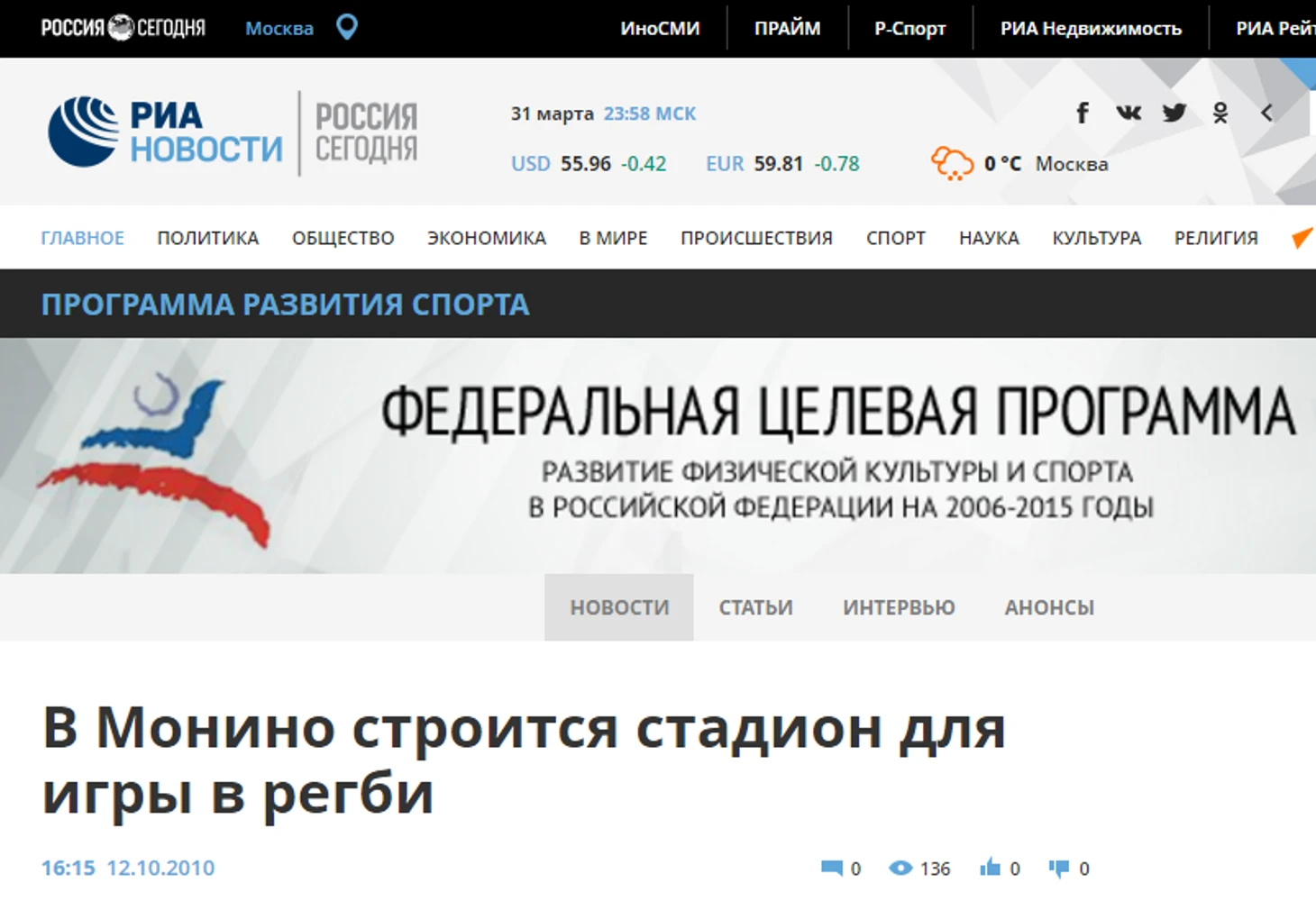Click the thumbs up like icon

tap(990, 868)
